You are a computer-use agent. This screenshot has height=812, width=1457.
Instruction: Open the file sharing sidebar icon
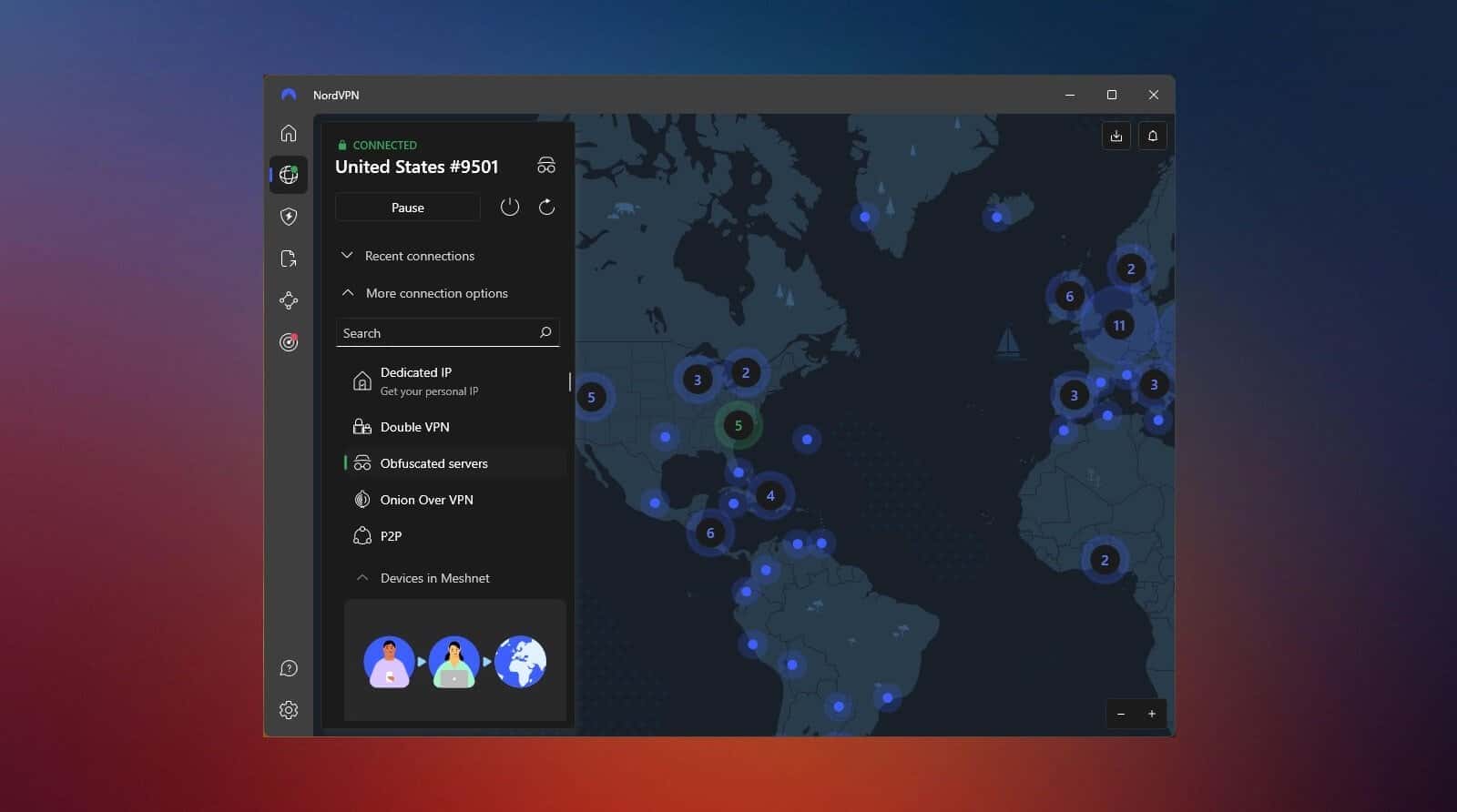tap(289, 259)
